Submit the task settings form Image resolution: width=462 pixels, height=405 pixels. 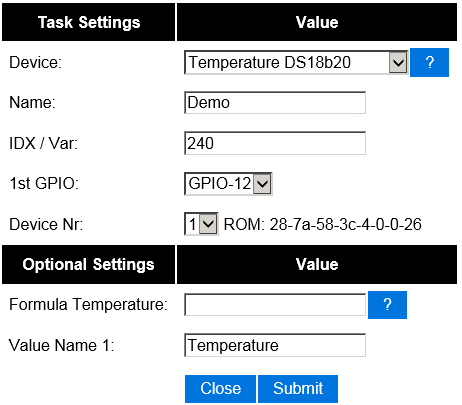click(x=298, y=389)
